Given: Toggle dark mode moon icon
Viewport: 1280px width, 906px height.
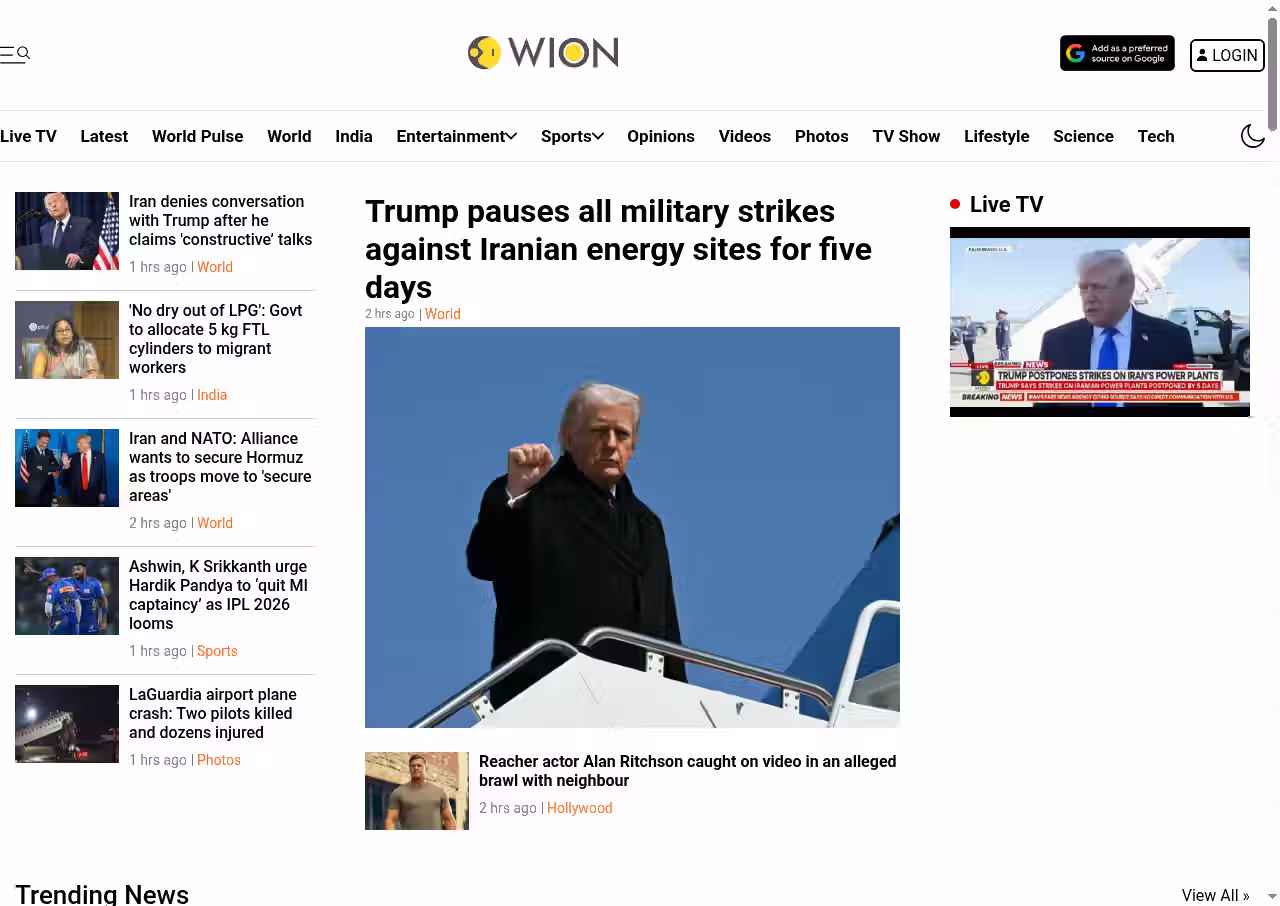Looking at the screenshot, I should coord(1253,136).
